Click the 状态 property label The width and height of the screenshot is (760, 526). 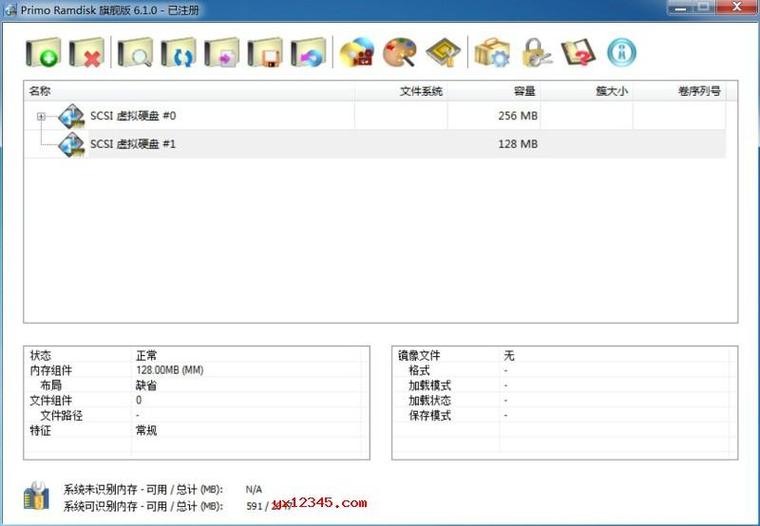(x=40, y=355)
